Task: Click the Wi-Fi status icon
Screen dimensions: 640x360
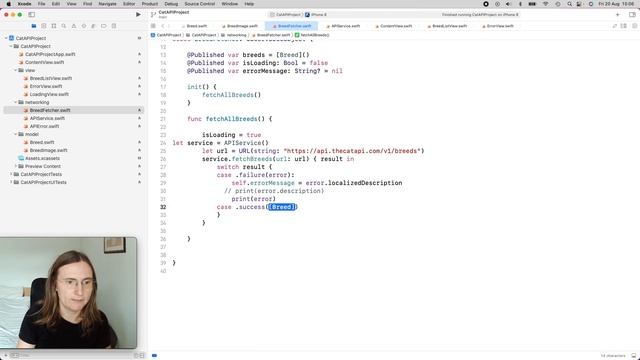Action: click(545, 4)
